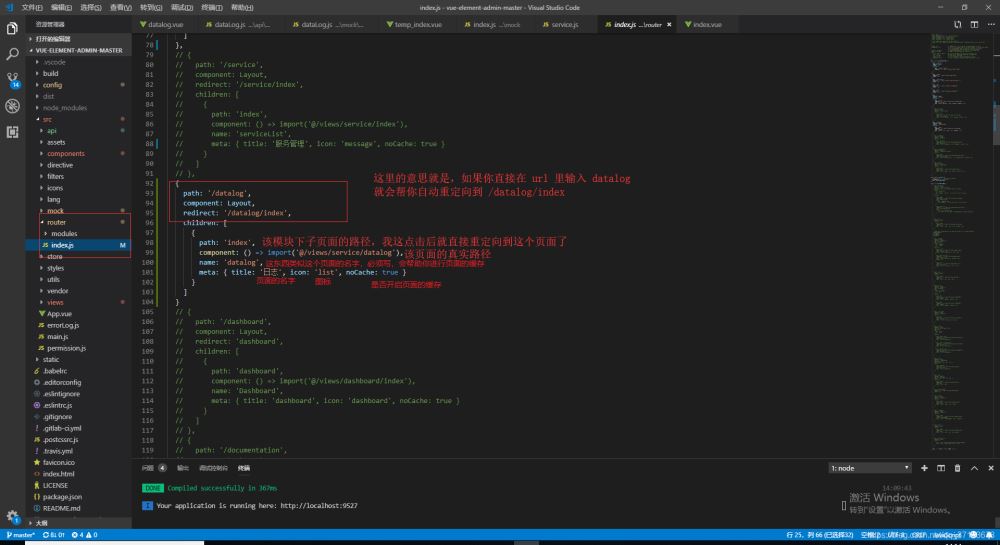
Task: Open the Explorer view in activity bar
Action: coord(12,29)
